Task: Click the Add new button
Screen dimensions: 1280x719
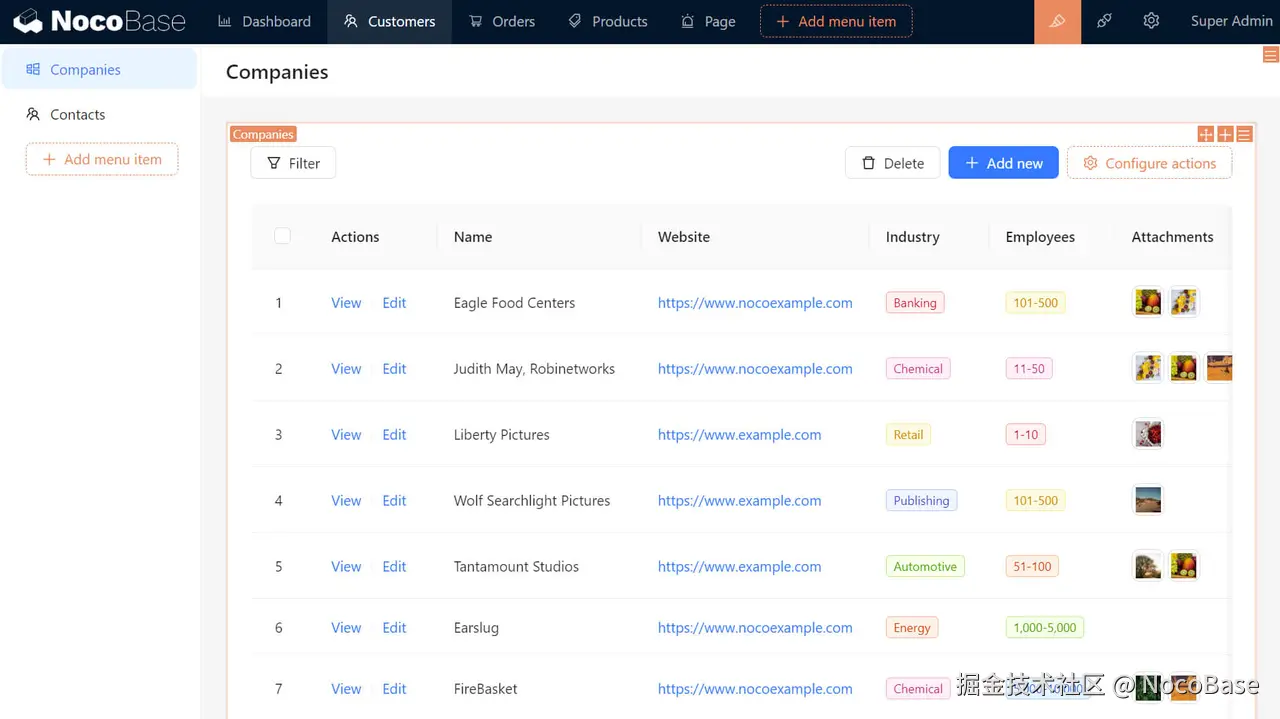Action: 1003,163
